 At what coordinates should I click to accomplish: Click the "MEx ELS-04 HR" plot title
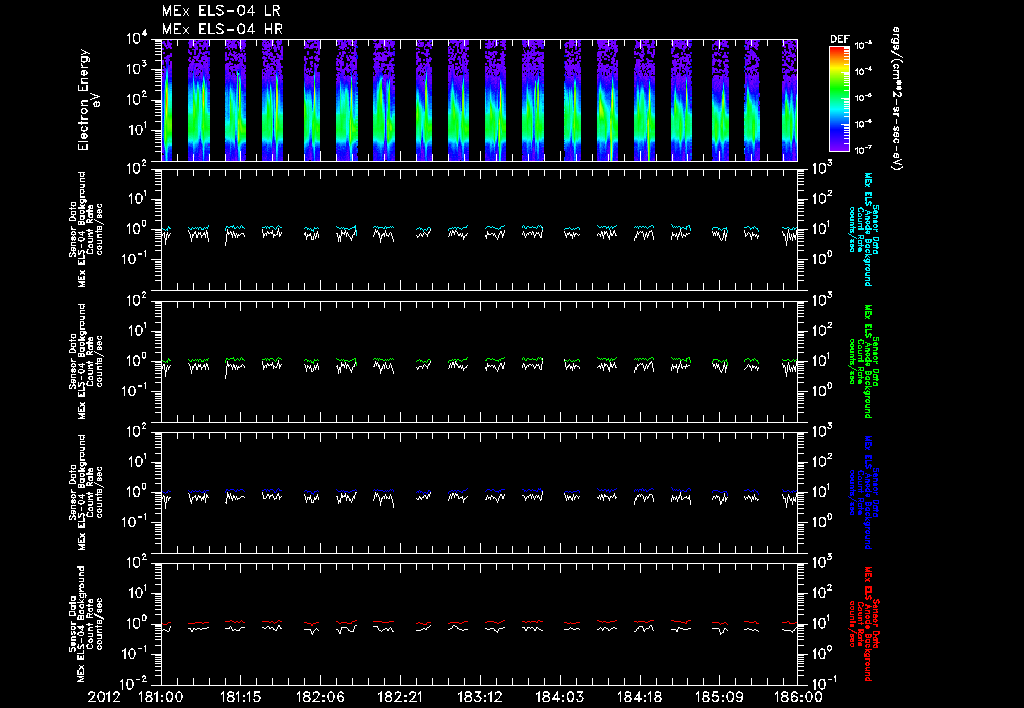pyautogui.click(x=222, y=29)
